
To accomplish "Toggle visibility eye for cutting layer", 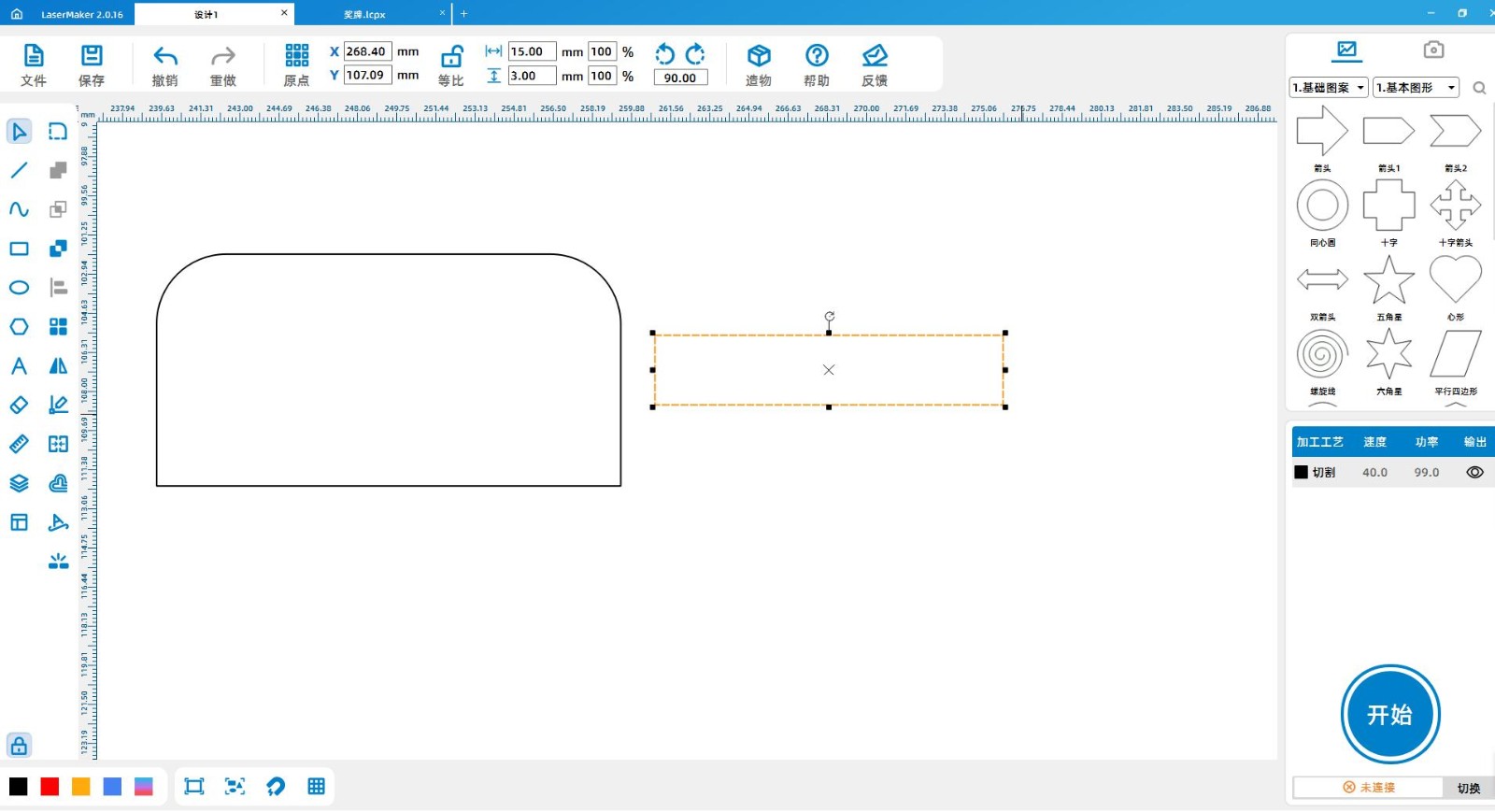I will (x=1474, y=473).
